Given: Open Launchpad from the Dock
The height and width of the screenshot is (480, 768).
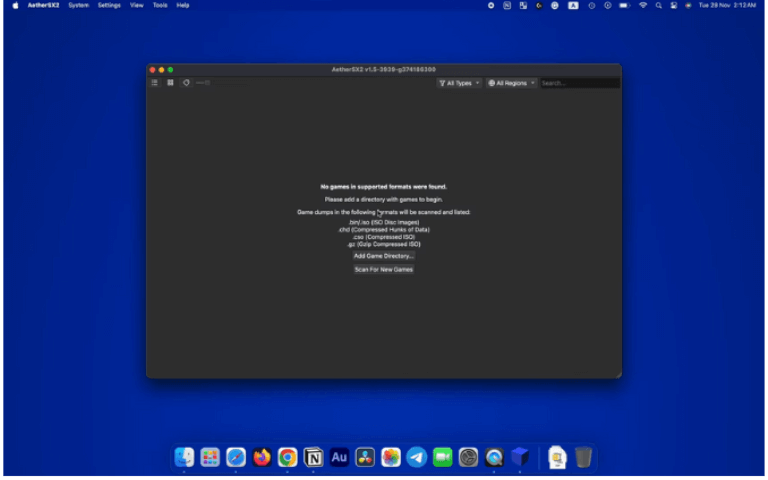Looking at the screenshot, I should point(210,457).
